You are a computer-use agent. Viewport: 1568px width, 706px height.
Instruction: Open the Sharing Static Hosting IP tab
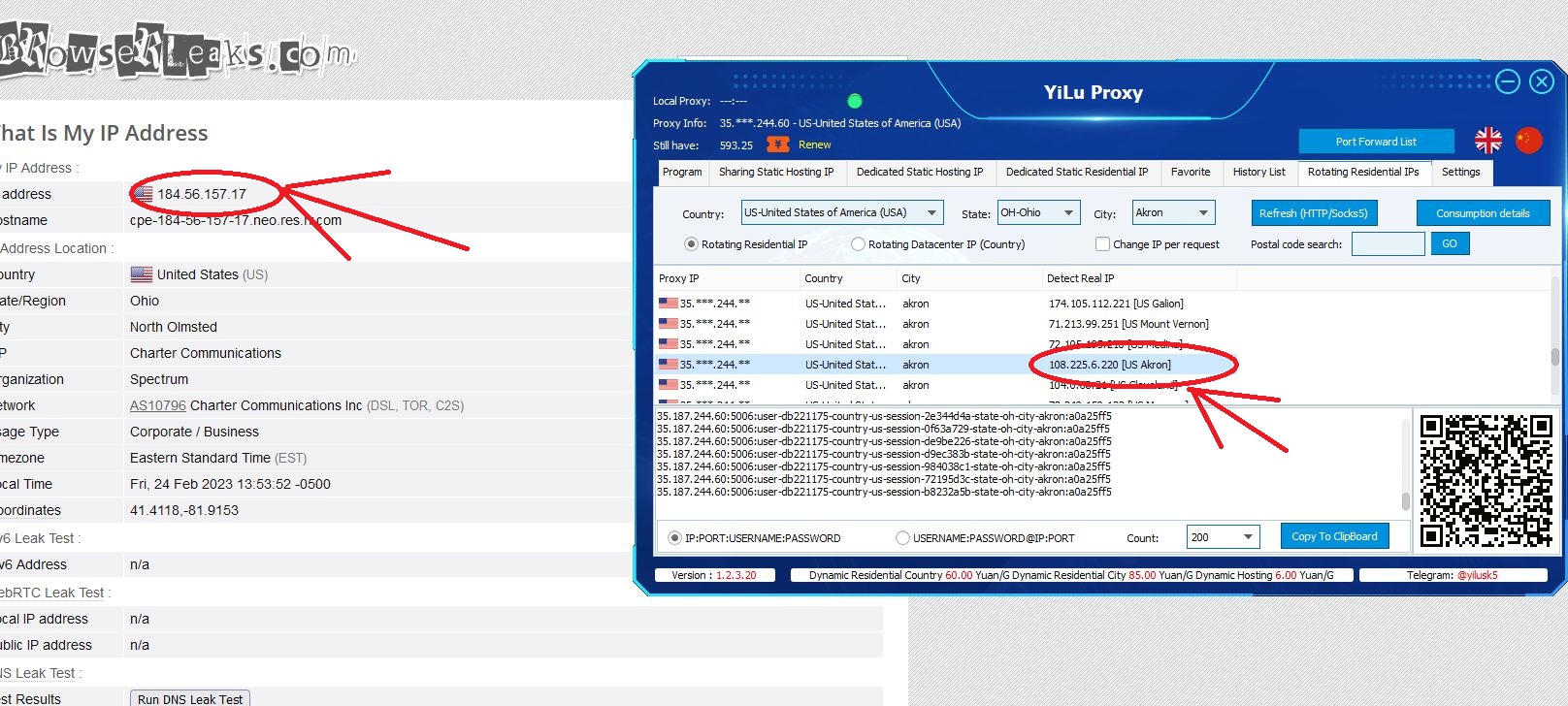click(x=776, y=173)
